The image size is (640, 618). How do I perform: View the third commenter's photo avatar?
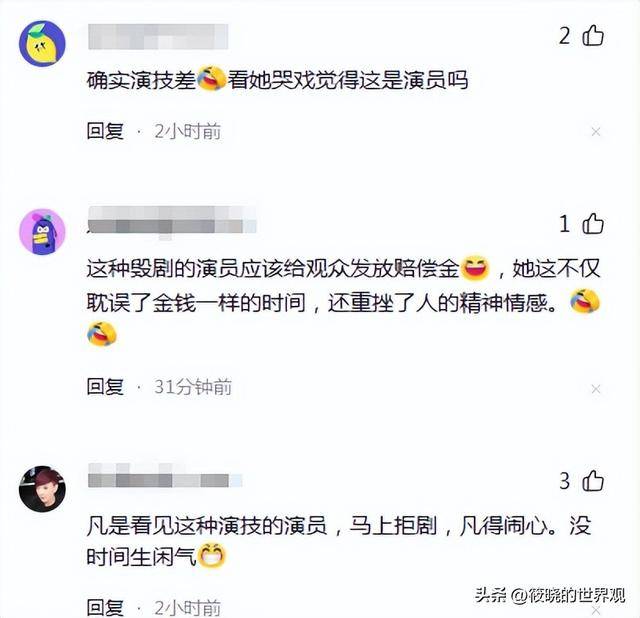[x=42, y=489]
